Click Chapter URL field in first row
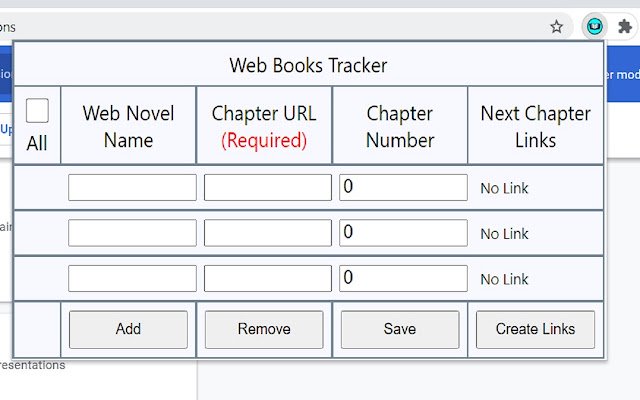This screenshot has height=400, width=640. coord(268,187)
